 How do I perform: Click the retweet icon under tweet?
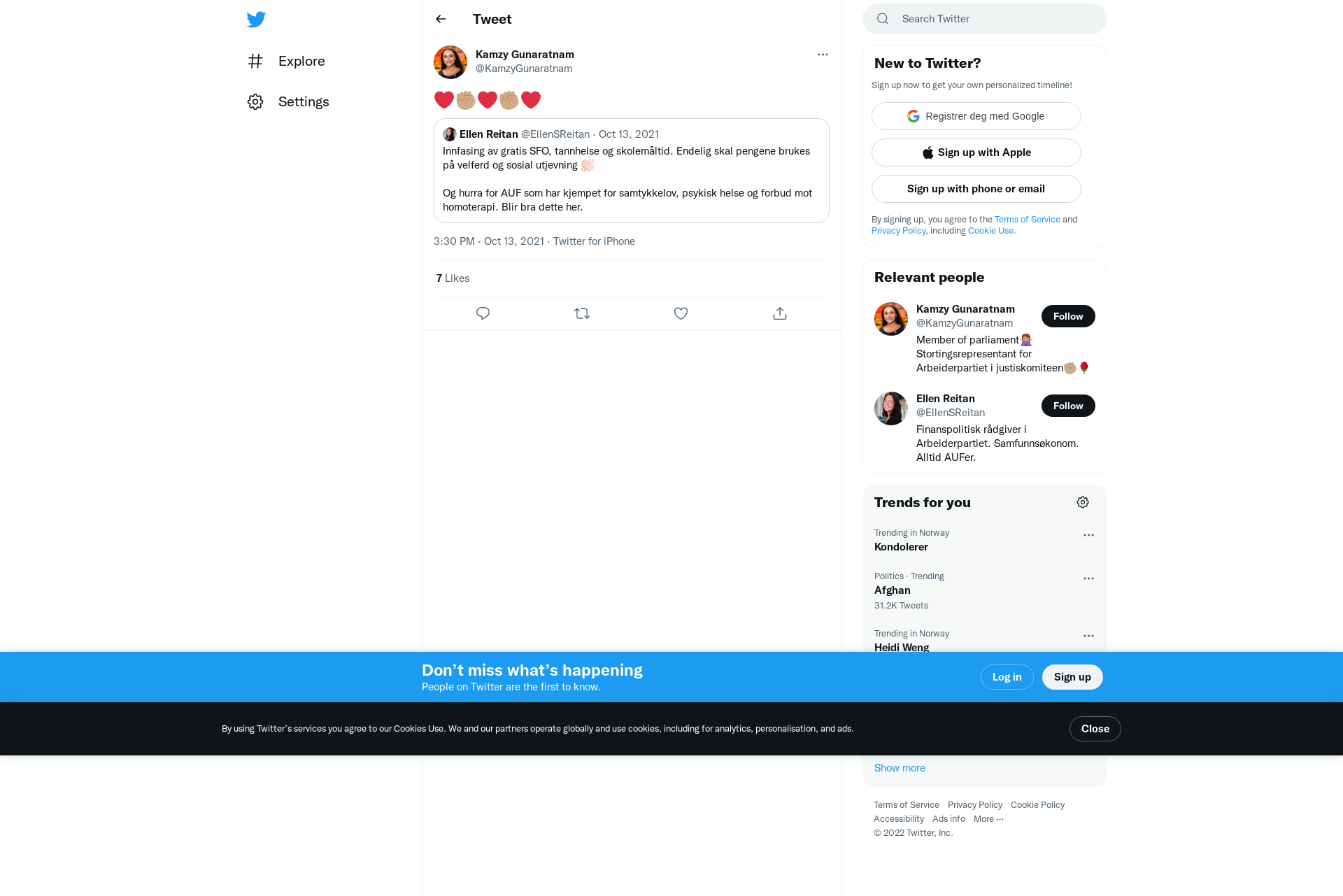(582, 313)
